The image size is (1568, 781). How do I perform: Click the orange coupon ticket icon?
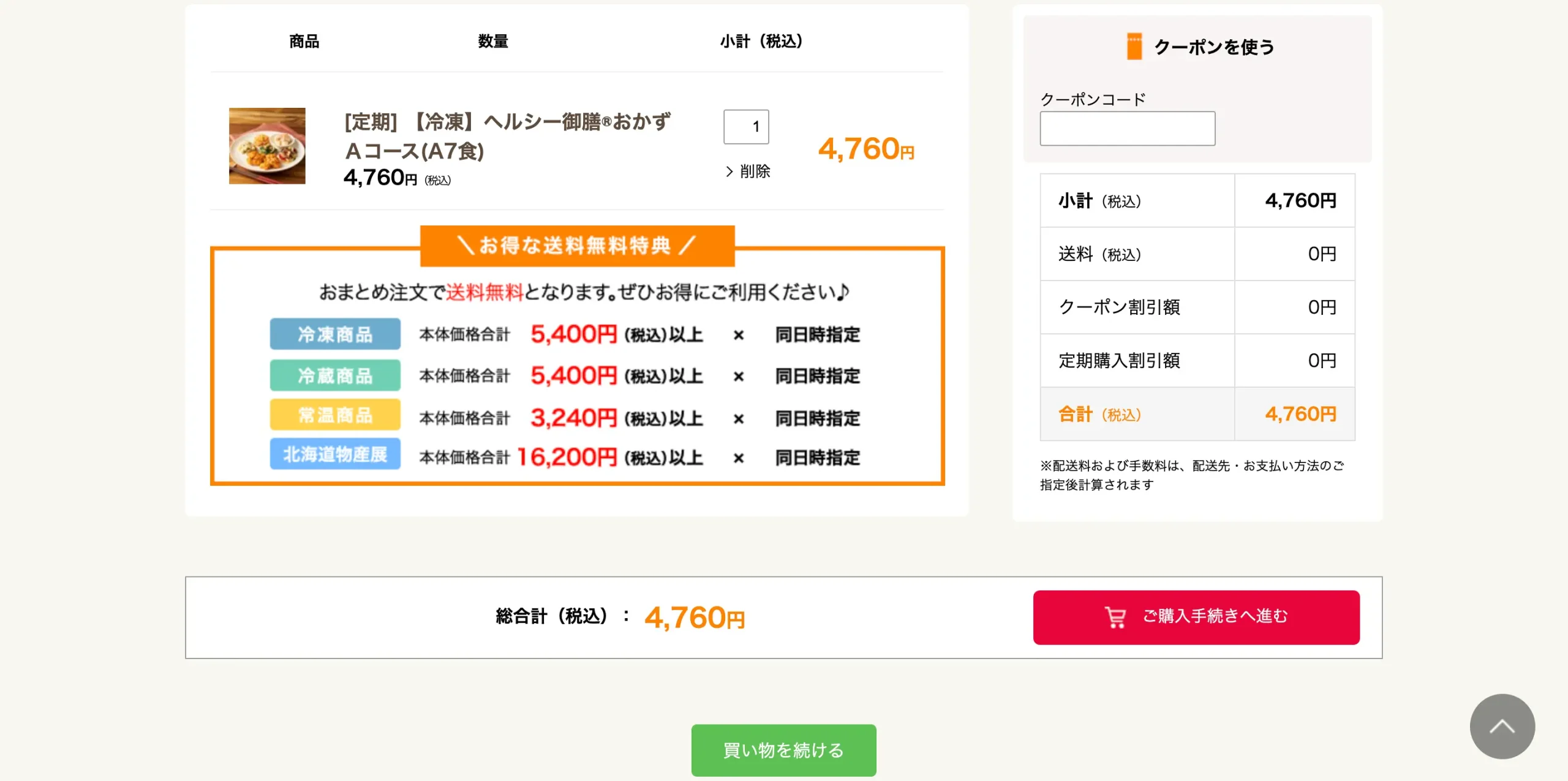click(1134, 47)
